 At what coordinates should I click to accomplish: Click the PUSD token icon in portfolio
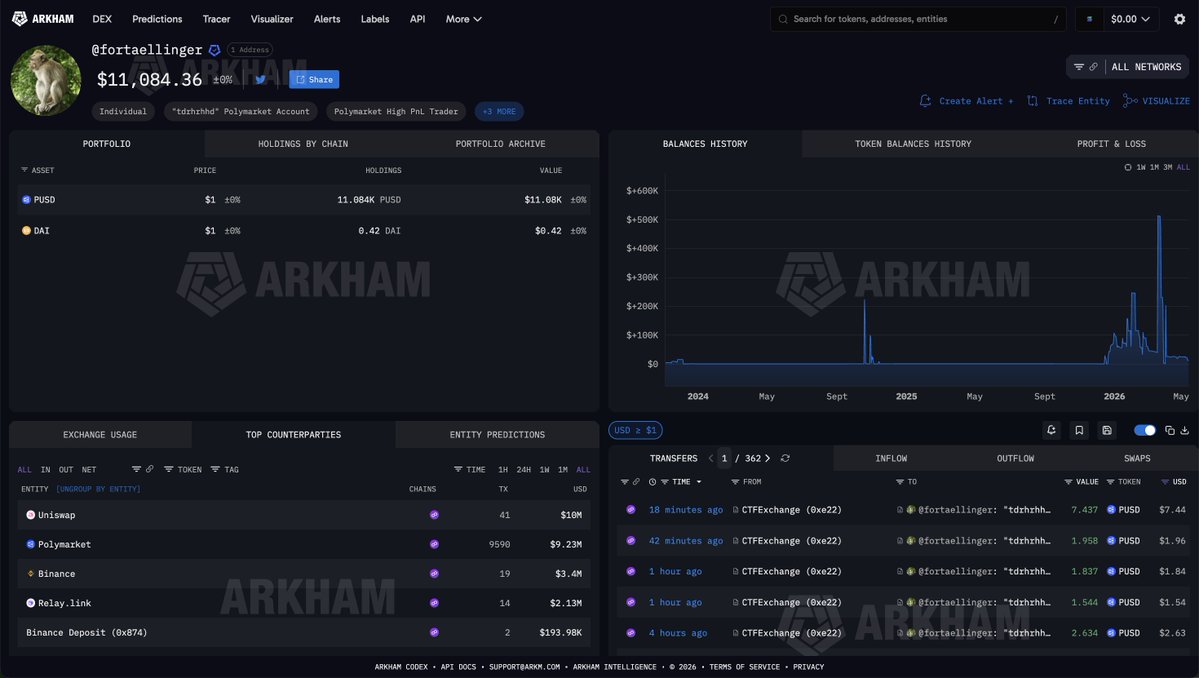coord(26,200)
